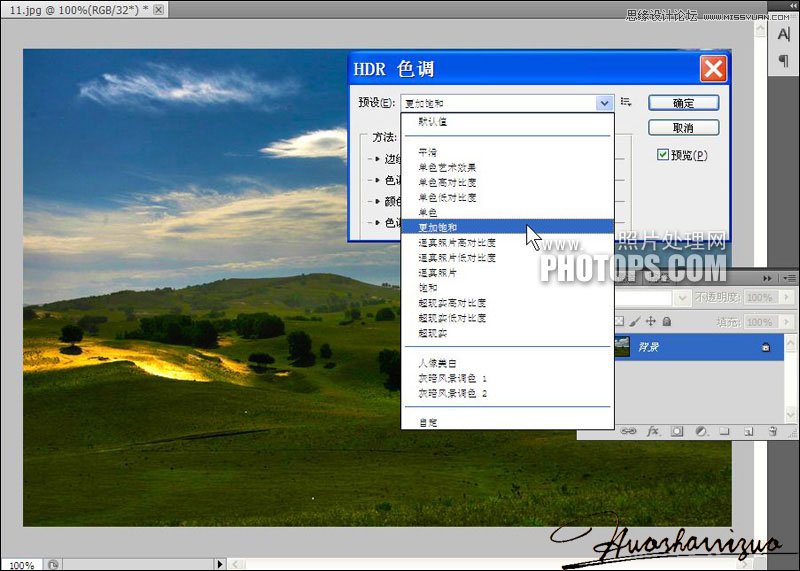Select the 背景 layer row

699,347
